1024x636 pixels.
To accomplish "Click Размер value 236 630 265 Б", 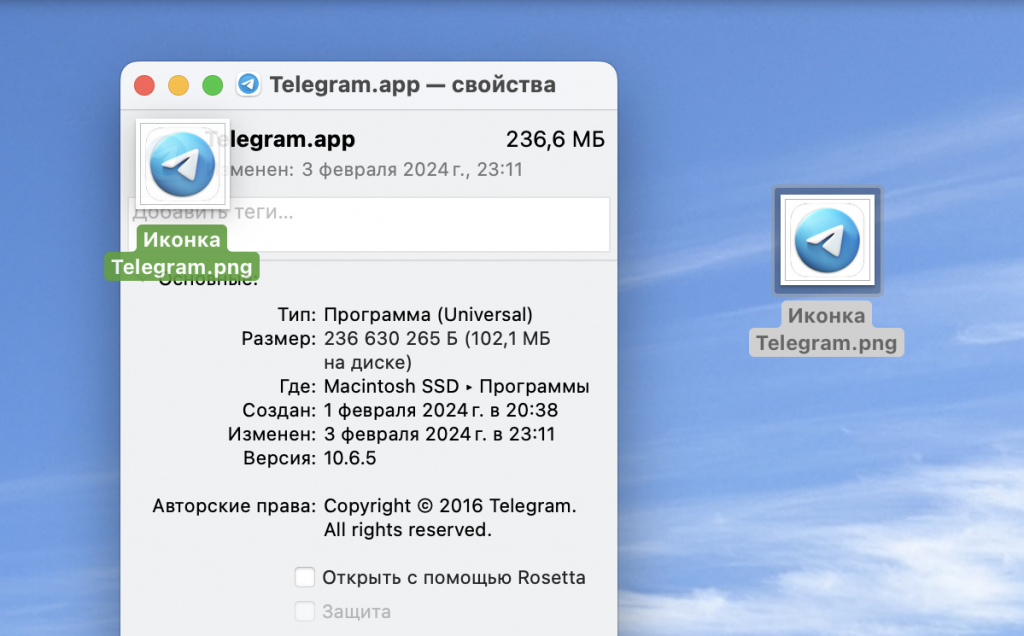I will (438, 350).
